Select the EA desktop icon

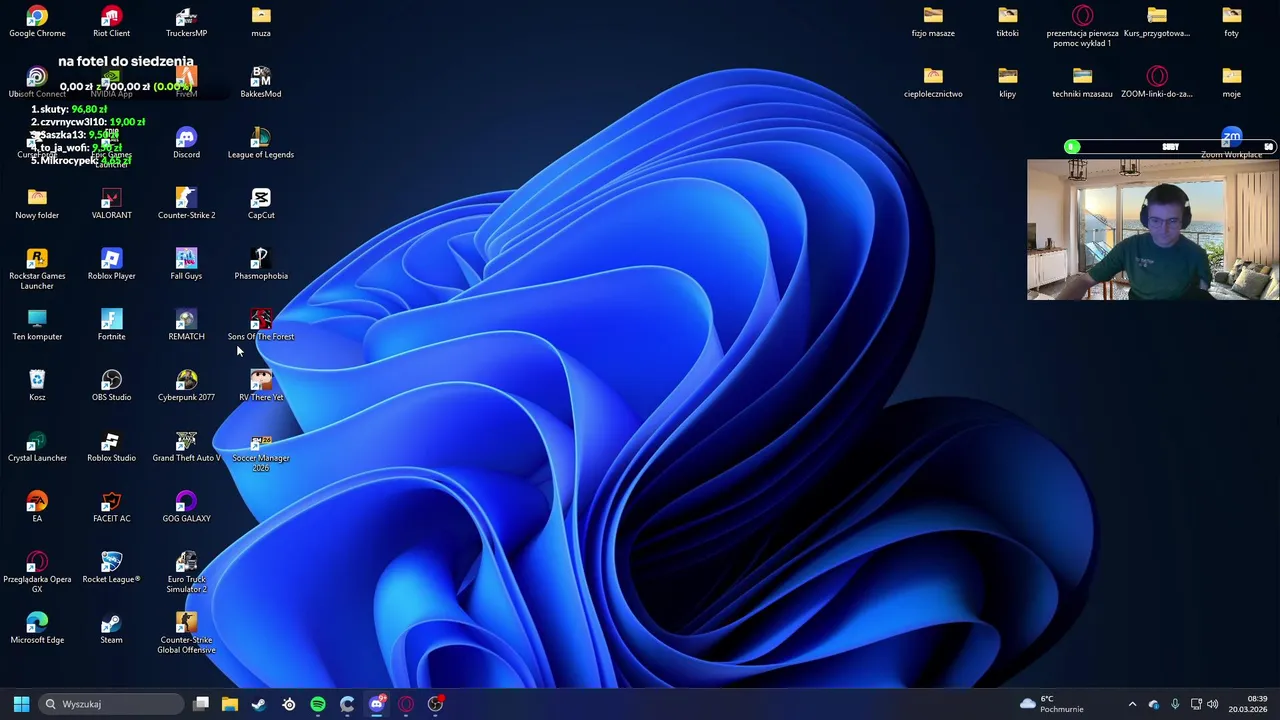coord(37,507)
